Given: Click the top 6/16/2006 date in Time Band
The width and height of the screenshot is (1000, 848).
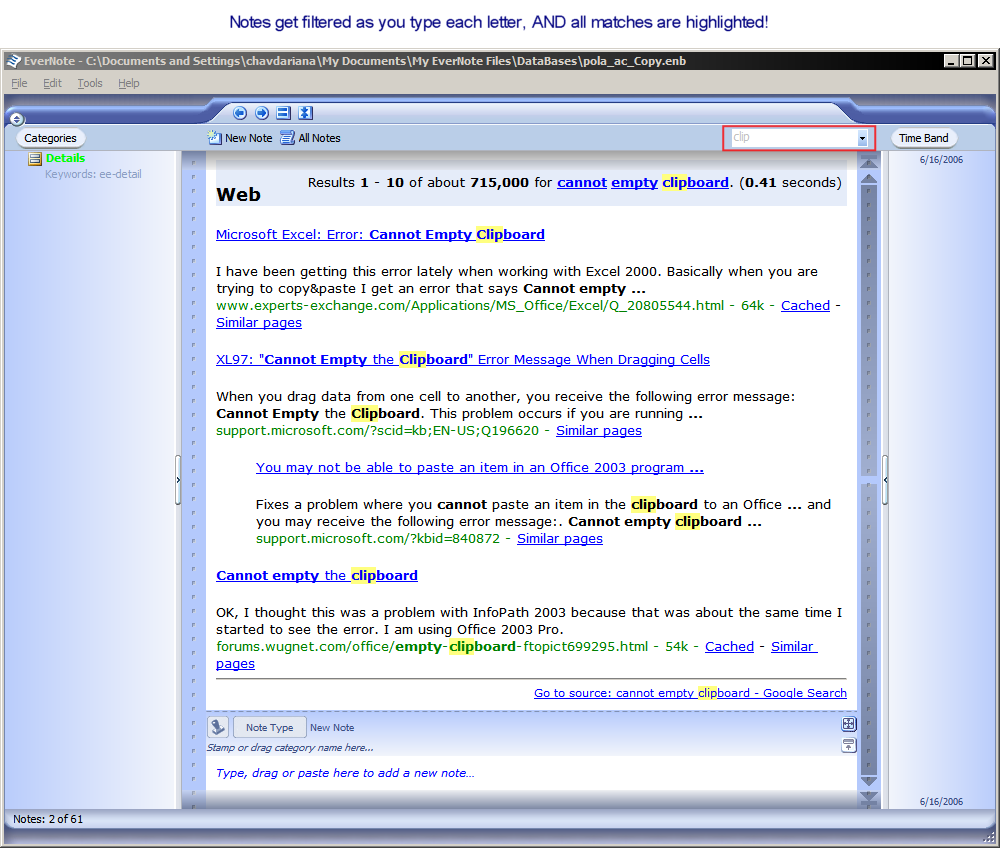Looking at the screenshot, I should click(x=941, y=159).
